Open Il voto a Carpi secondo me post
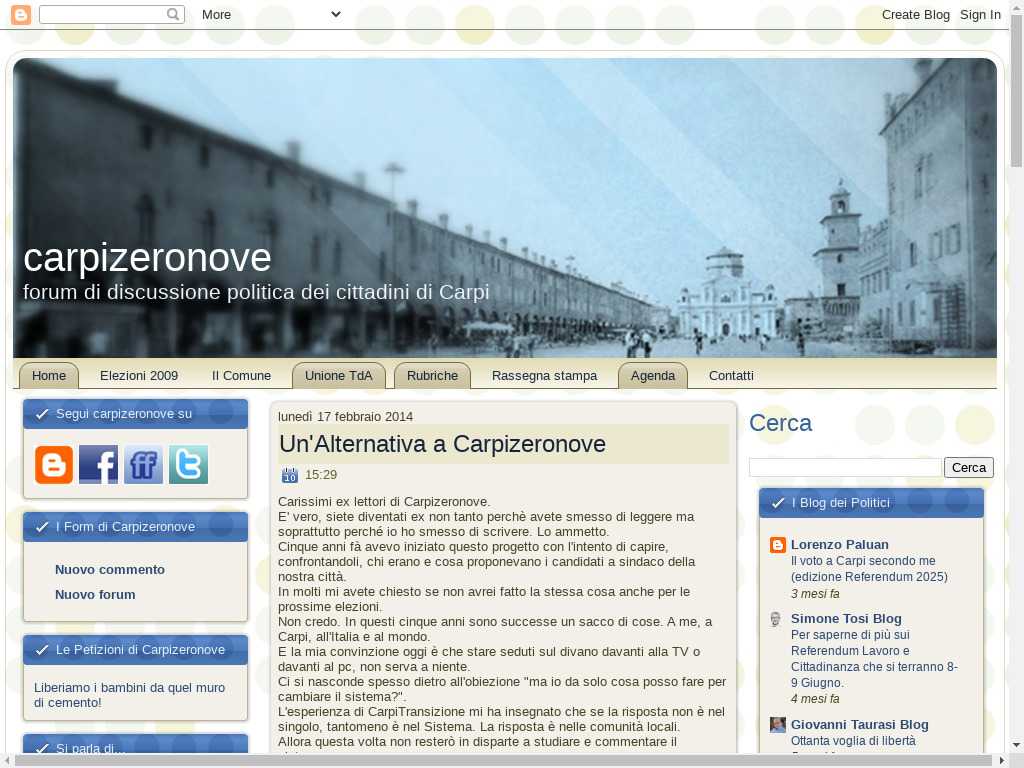The image size is (1024, 768). pyautogui.click(x=869, y=569)
